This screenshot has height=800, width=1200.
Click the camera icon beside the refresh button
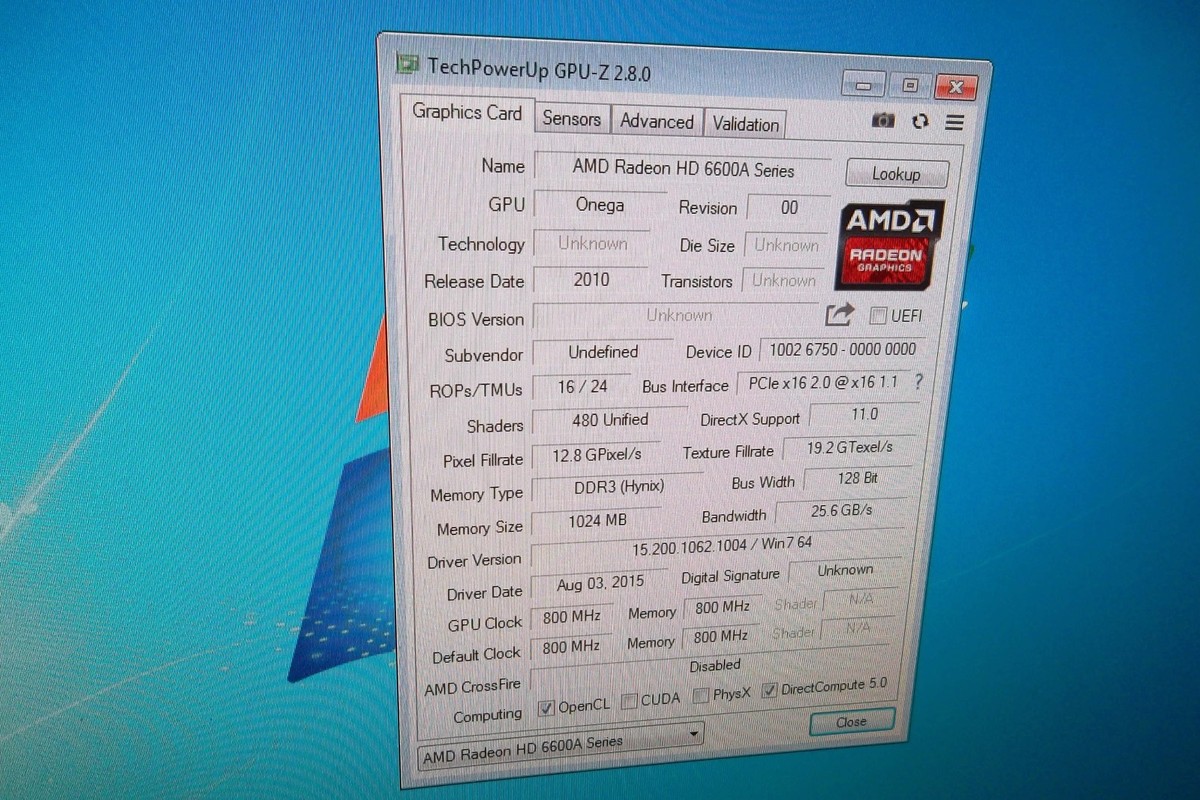pos(883,121)
